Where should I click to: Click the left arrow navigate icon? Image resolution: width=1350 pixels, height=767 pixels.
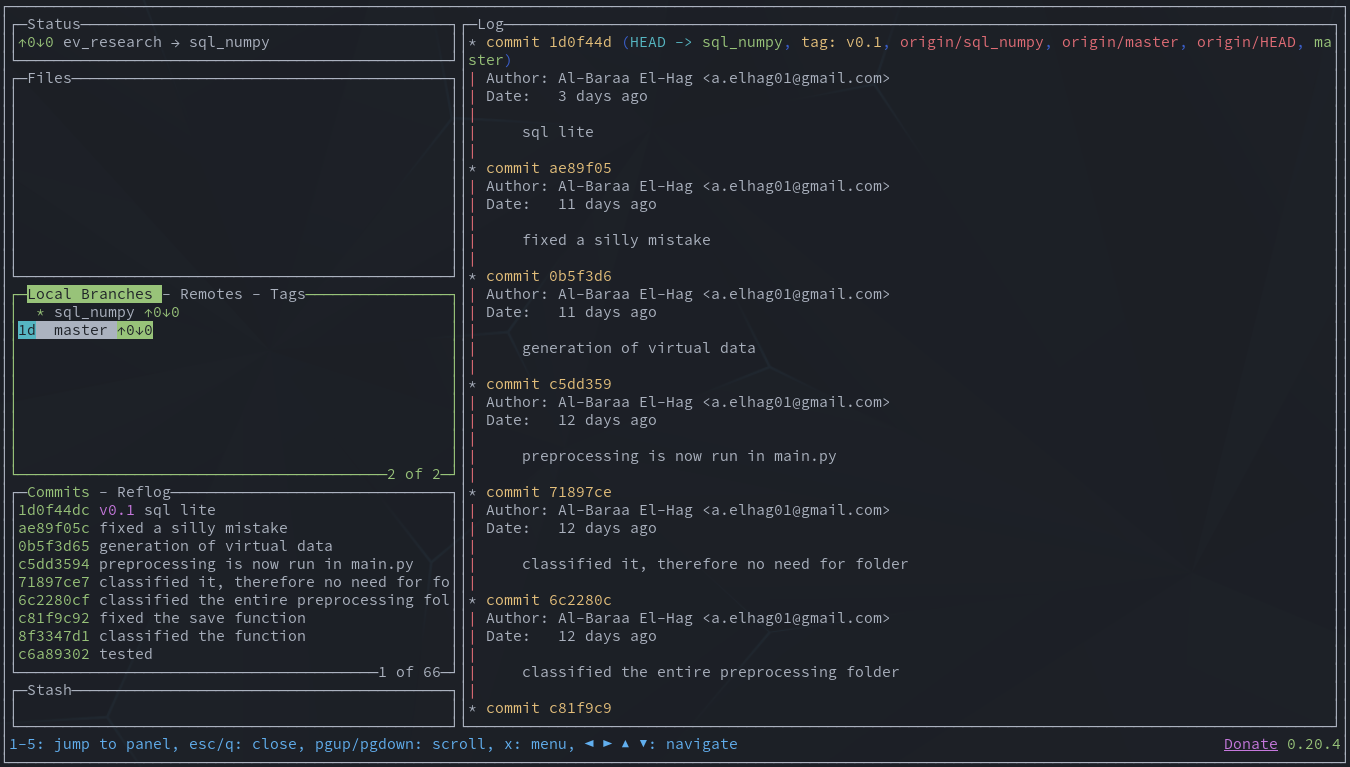589,744
